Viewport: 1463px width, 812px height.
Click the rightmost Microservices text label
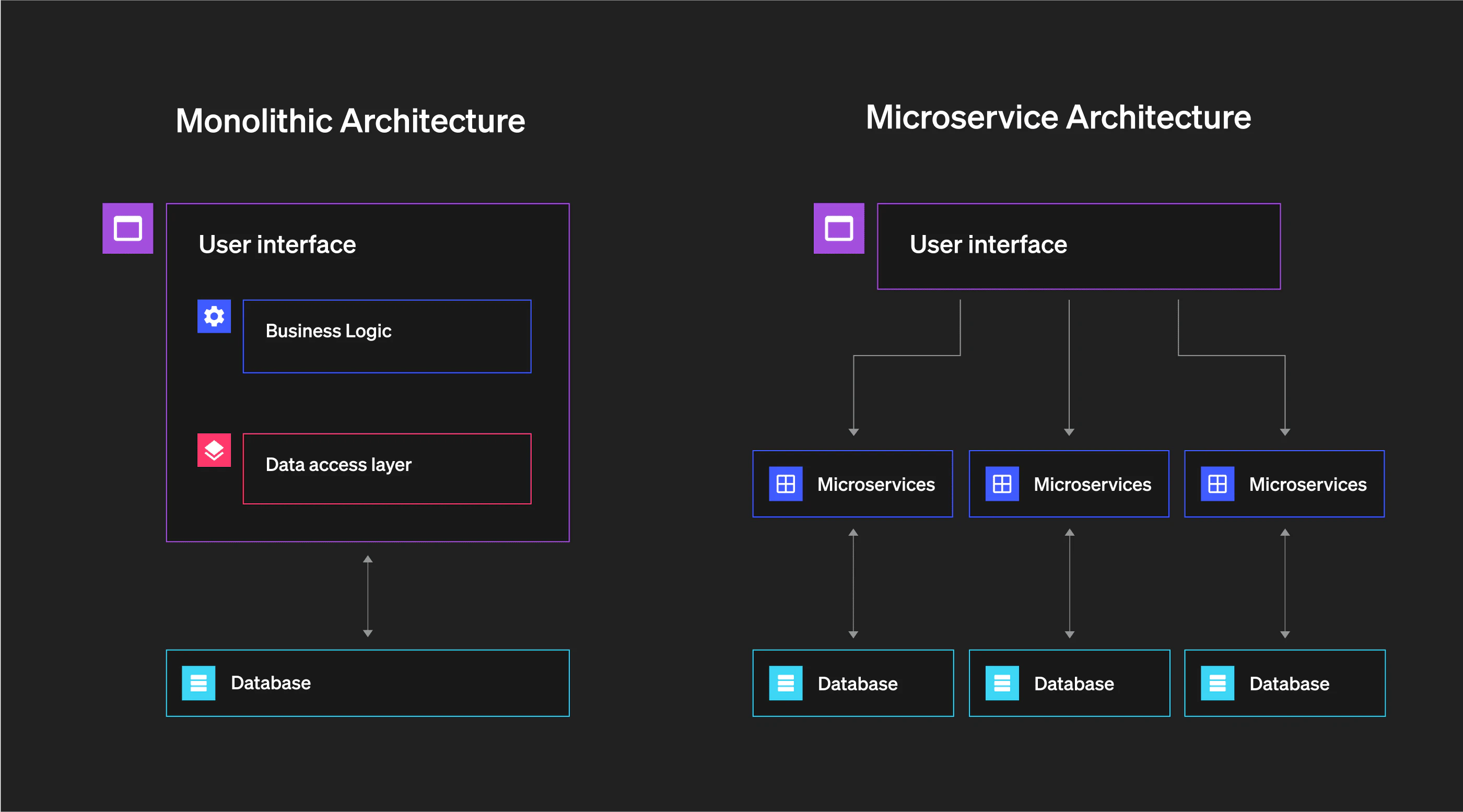point(1307,485)
